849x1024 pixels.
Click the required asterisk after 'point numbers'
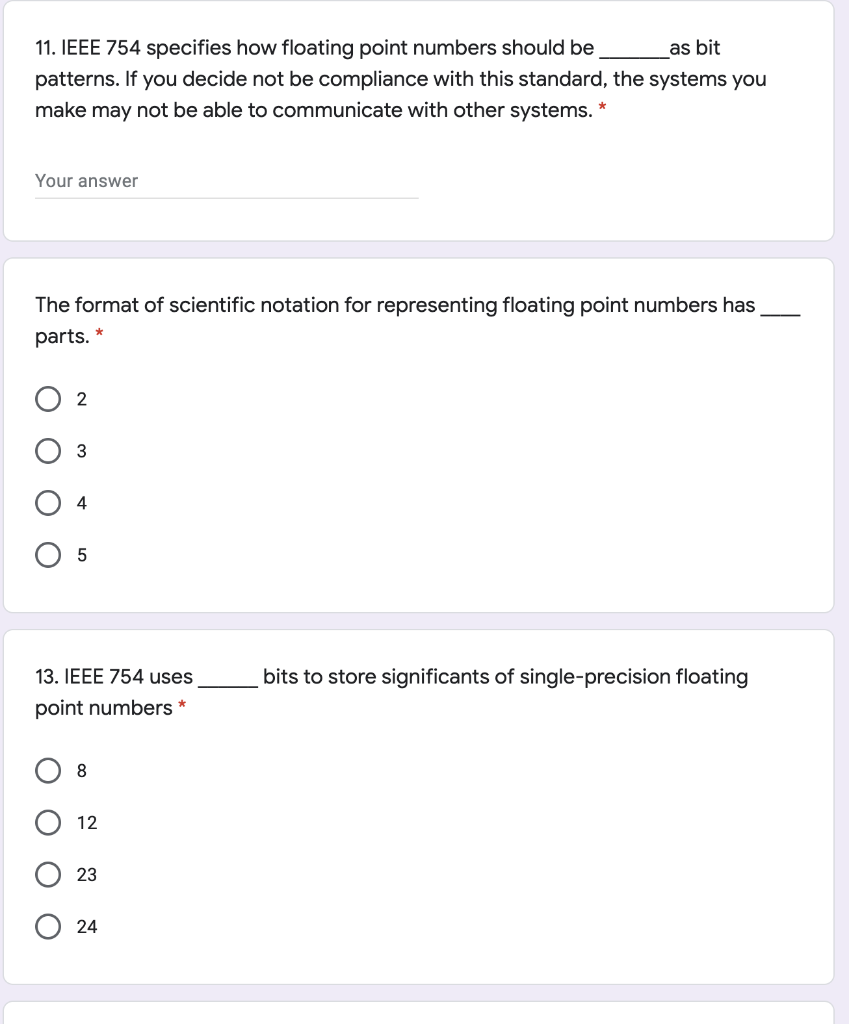pyautogui.click(x=182, y=706)
